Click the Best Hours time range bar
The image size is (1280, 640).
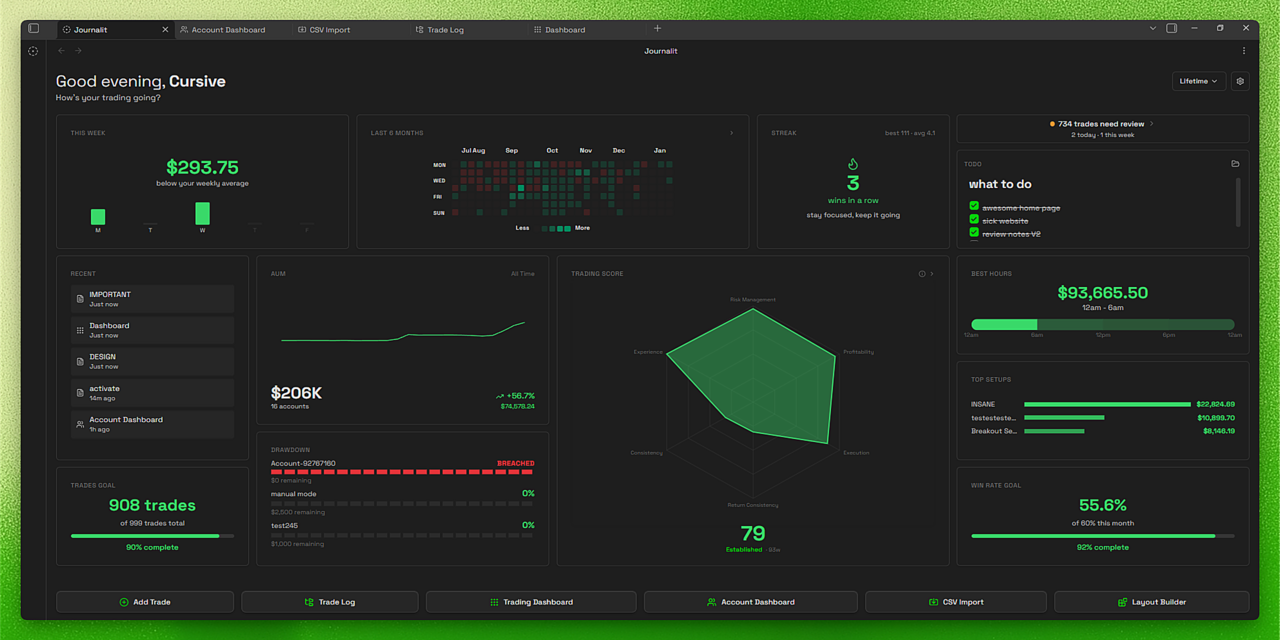pyautogui.click(x=1102, y=325)
